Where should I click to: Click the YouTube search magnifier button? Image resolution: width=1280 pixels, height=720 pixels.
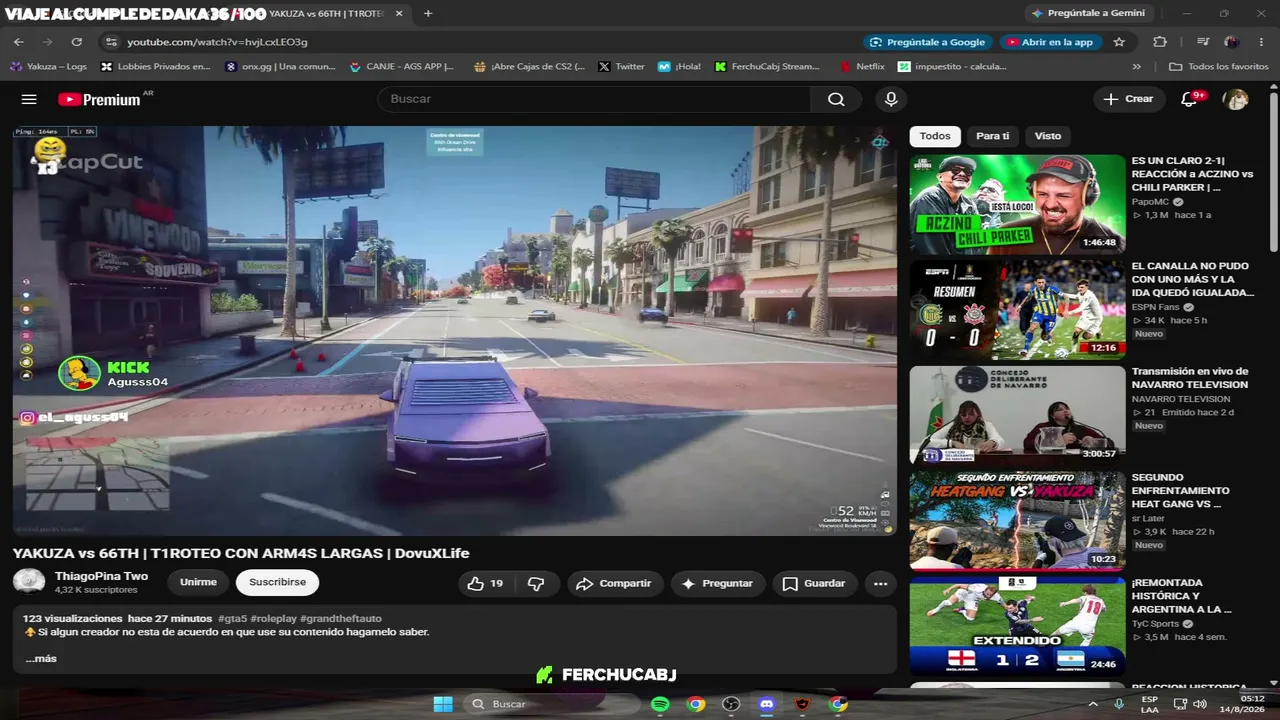pos(836,99)
